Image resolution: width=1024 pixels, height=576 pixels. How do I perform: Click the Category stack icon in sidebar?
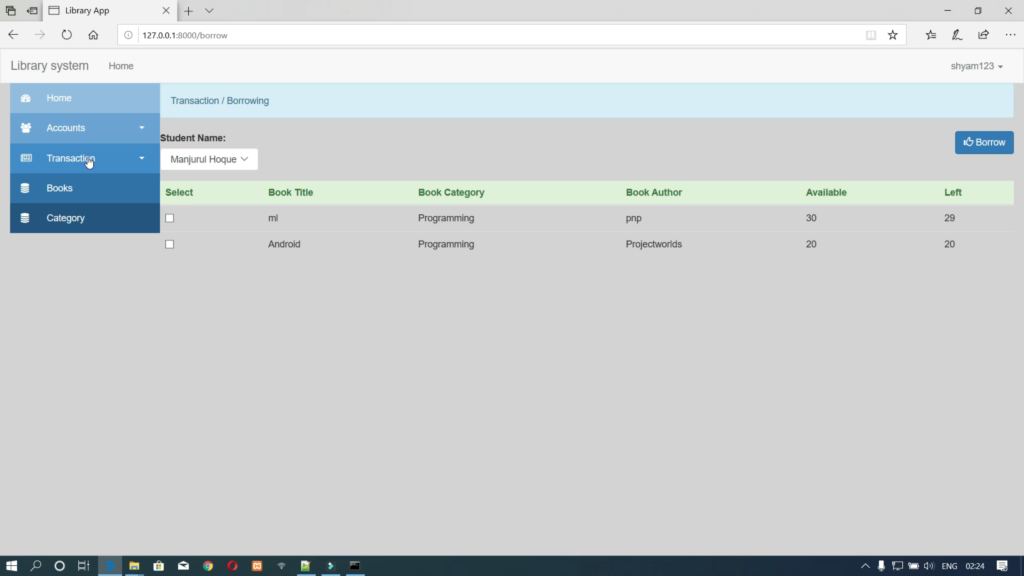click(25, 218)
